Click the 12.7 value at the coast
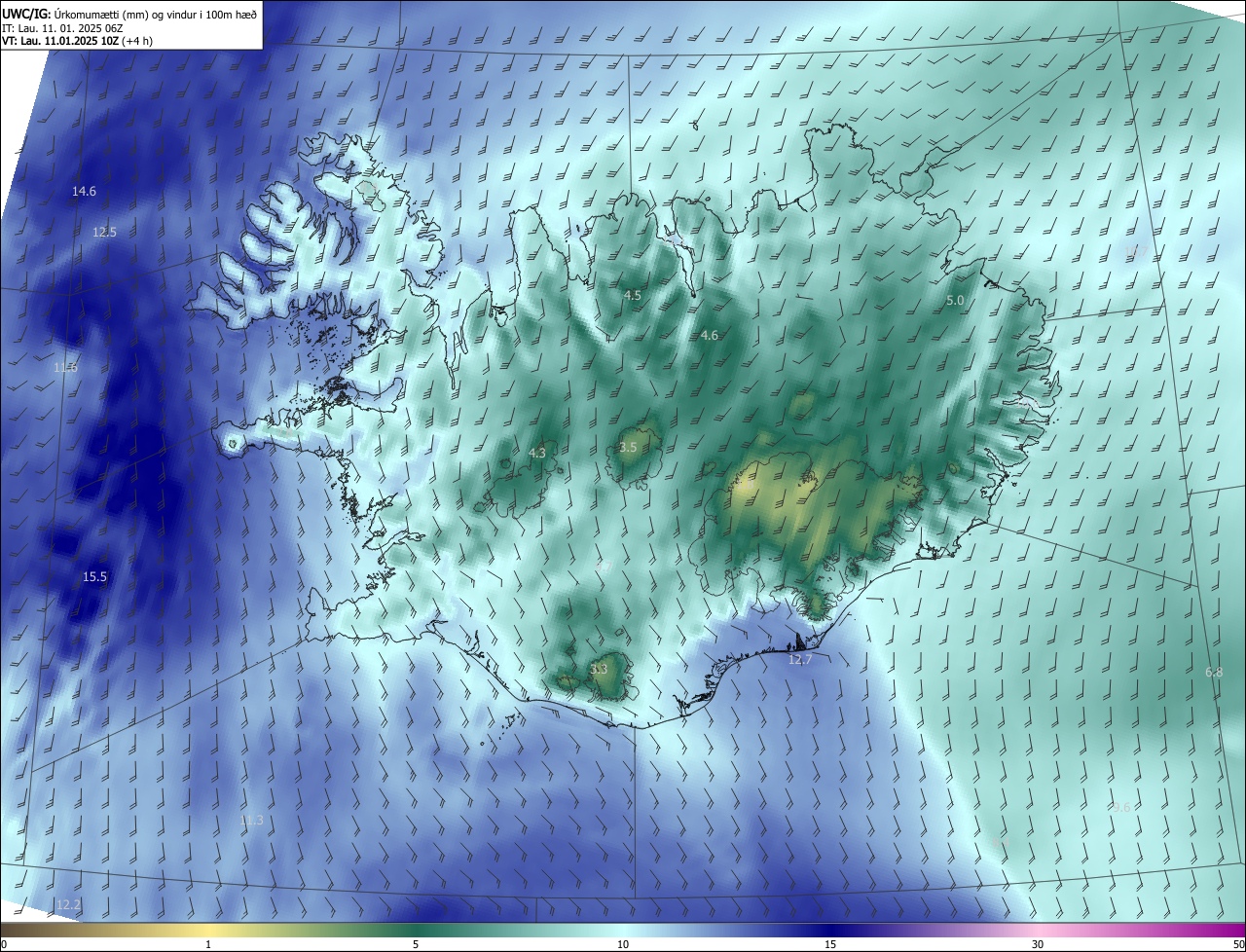Viewport: 1246px width, 952px height. pos(799,660)
